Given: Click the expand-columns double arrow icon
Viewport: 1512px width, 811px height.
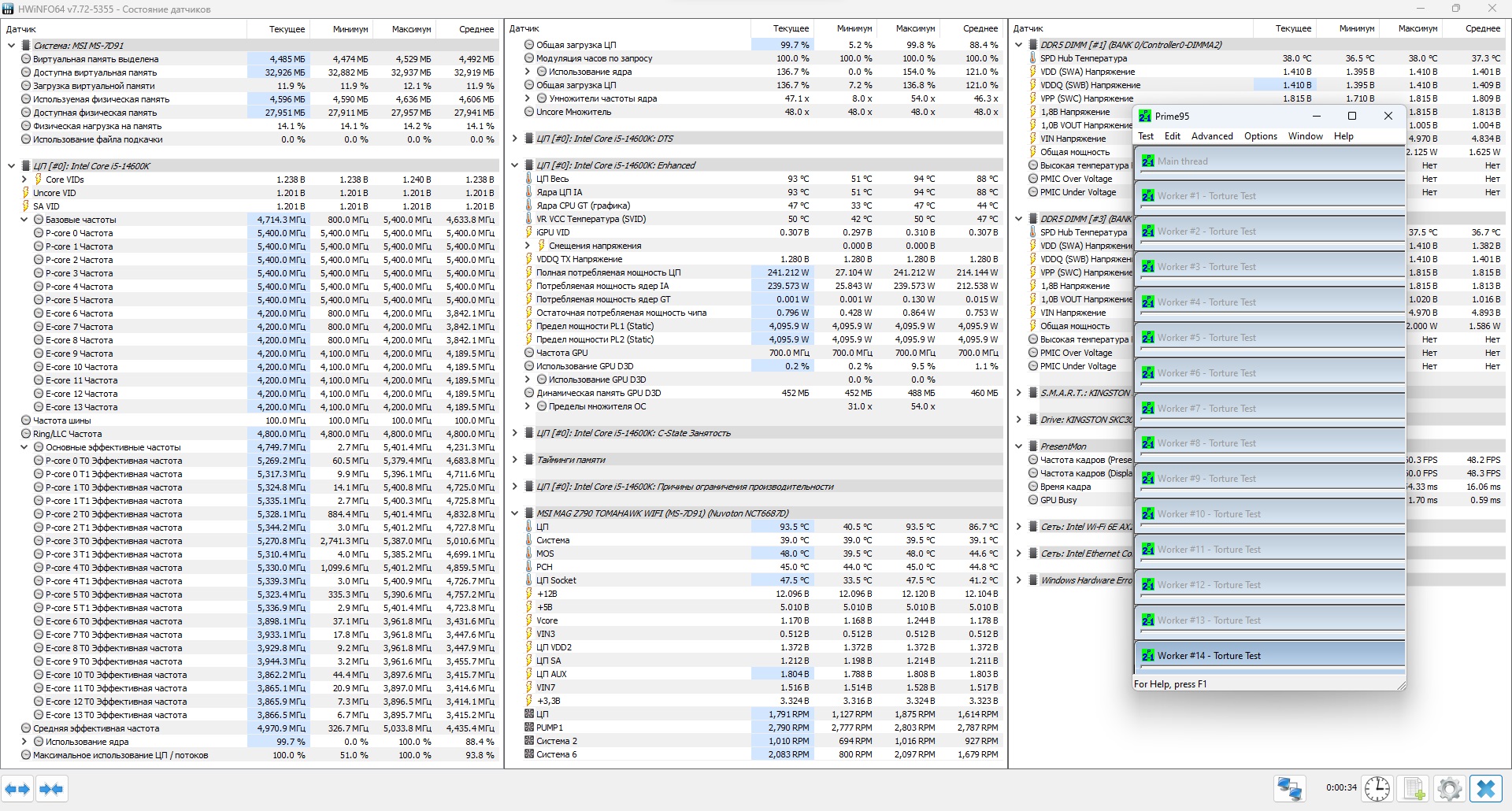Looking at the screenshot, I should click(17, 788).
